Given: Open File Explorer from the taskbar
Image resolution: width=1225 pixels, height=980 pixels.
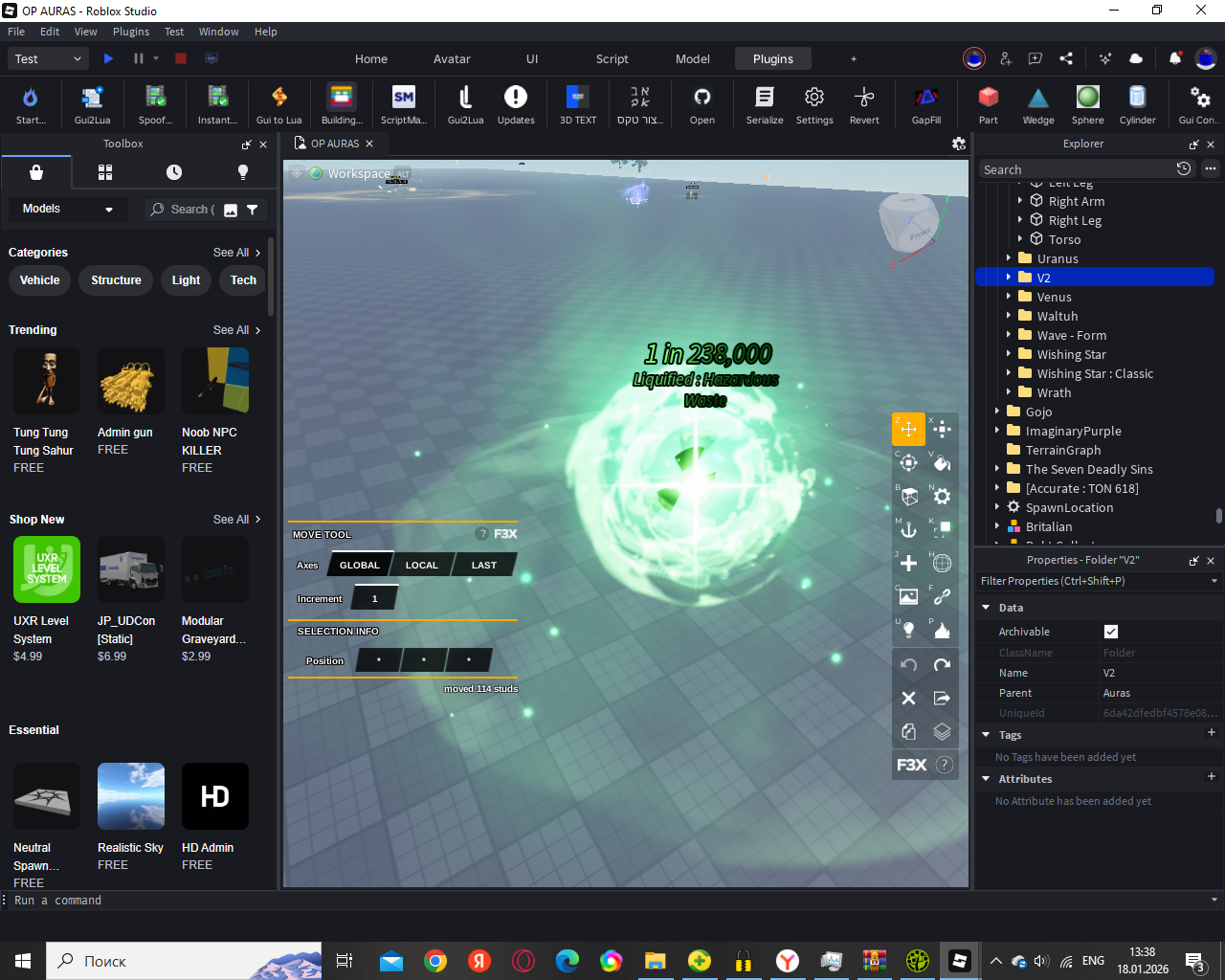Looking at the screenshot, I should 655,961.
